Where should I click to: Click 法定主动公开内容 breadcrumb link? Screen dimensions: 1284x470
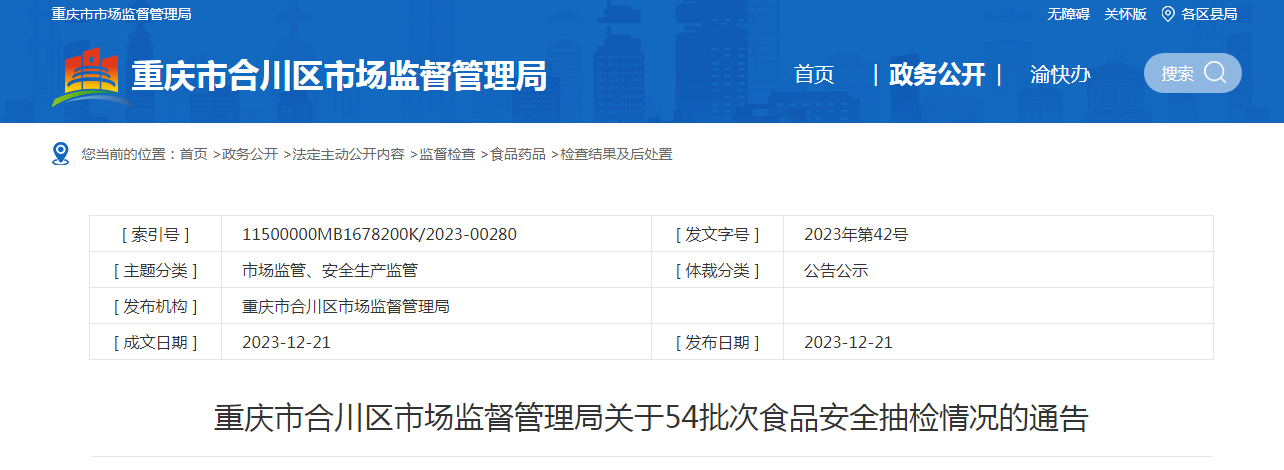point(348,154)
